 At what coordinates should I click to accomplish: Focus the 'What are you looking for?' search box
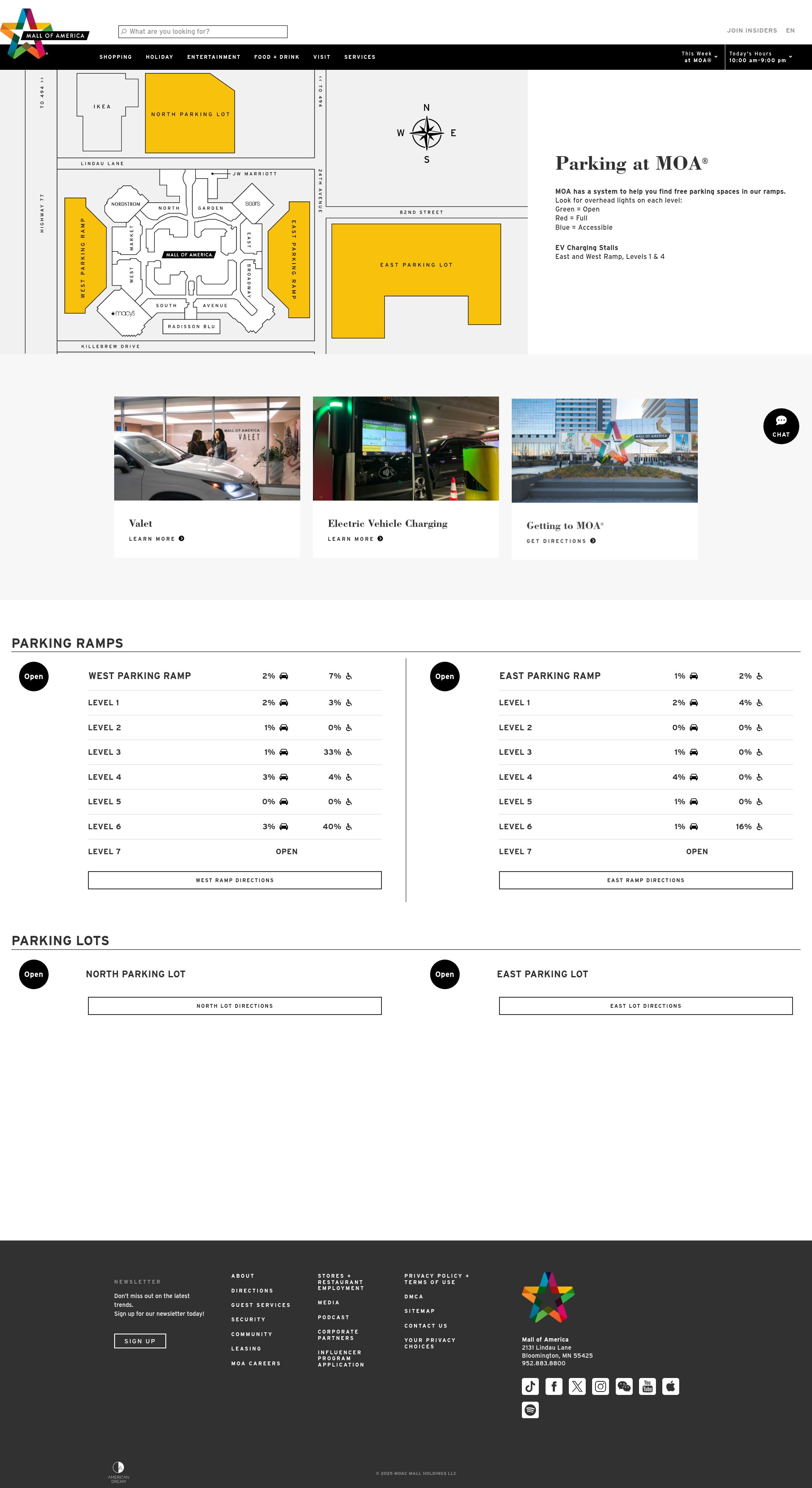(203, 32)
